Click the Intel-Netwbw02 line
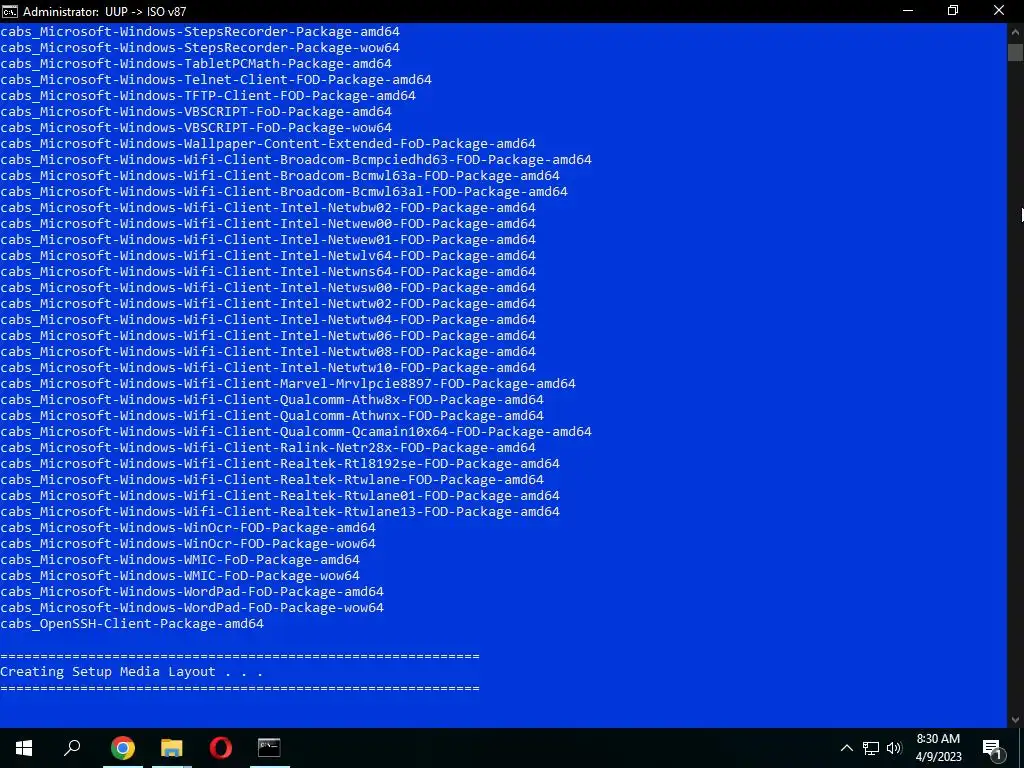Image resolution: width=1024 pixels, height=768 pixels. [x=268, y=208]
